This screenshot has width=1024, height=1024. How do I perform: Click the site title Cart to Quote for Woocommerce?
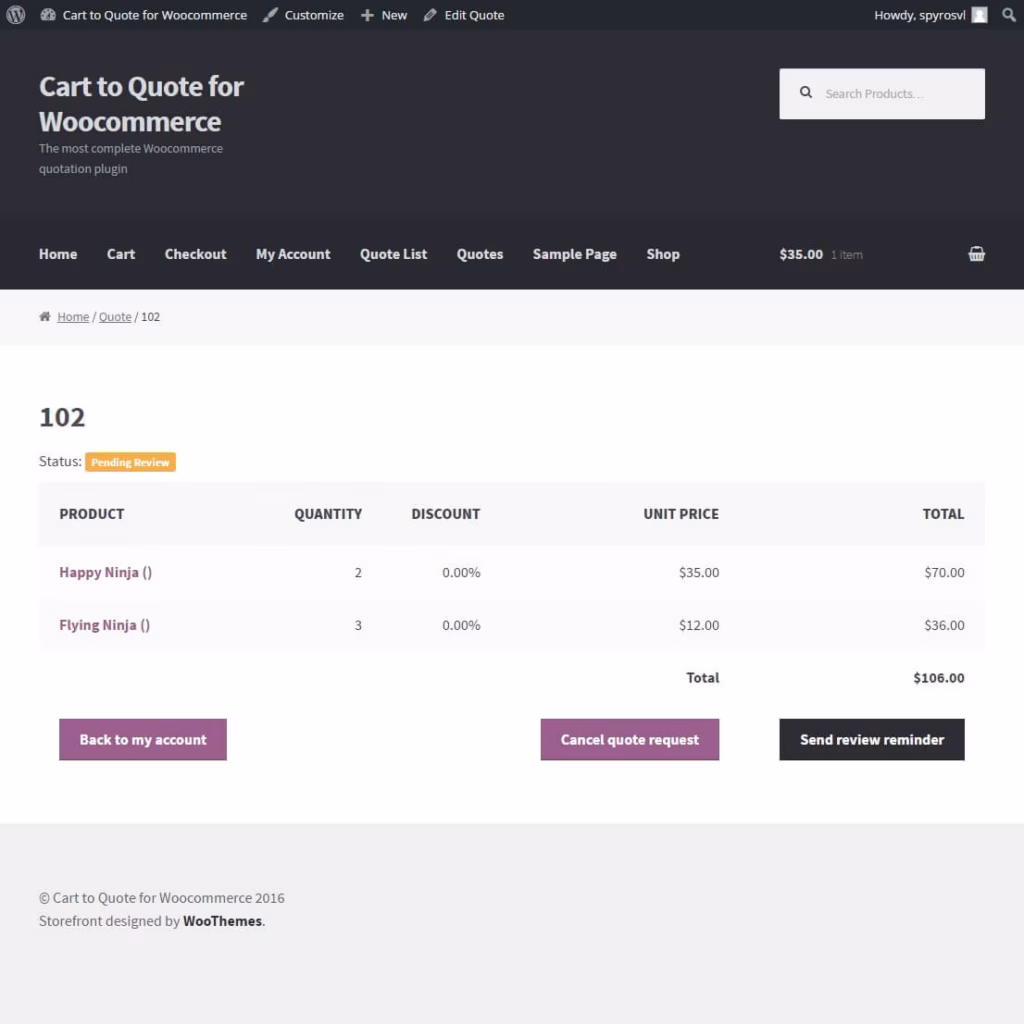pyautogui.click(x=141, y=104)
